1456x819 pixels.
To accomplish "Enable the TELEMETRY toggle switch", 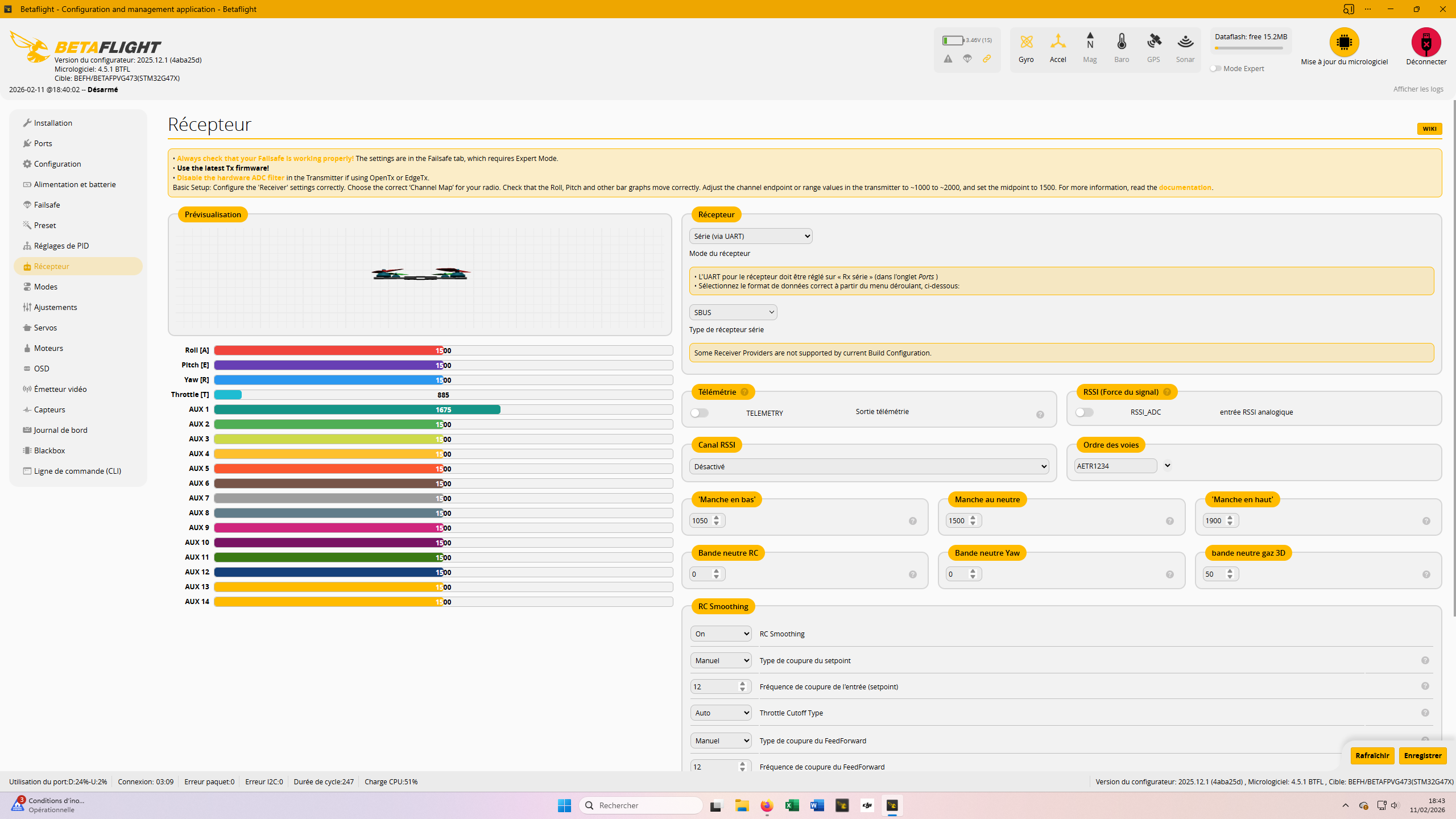I will [x=700, y=413].
